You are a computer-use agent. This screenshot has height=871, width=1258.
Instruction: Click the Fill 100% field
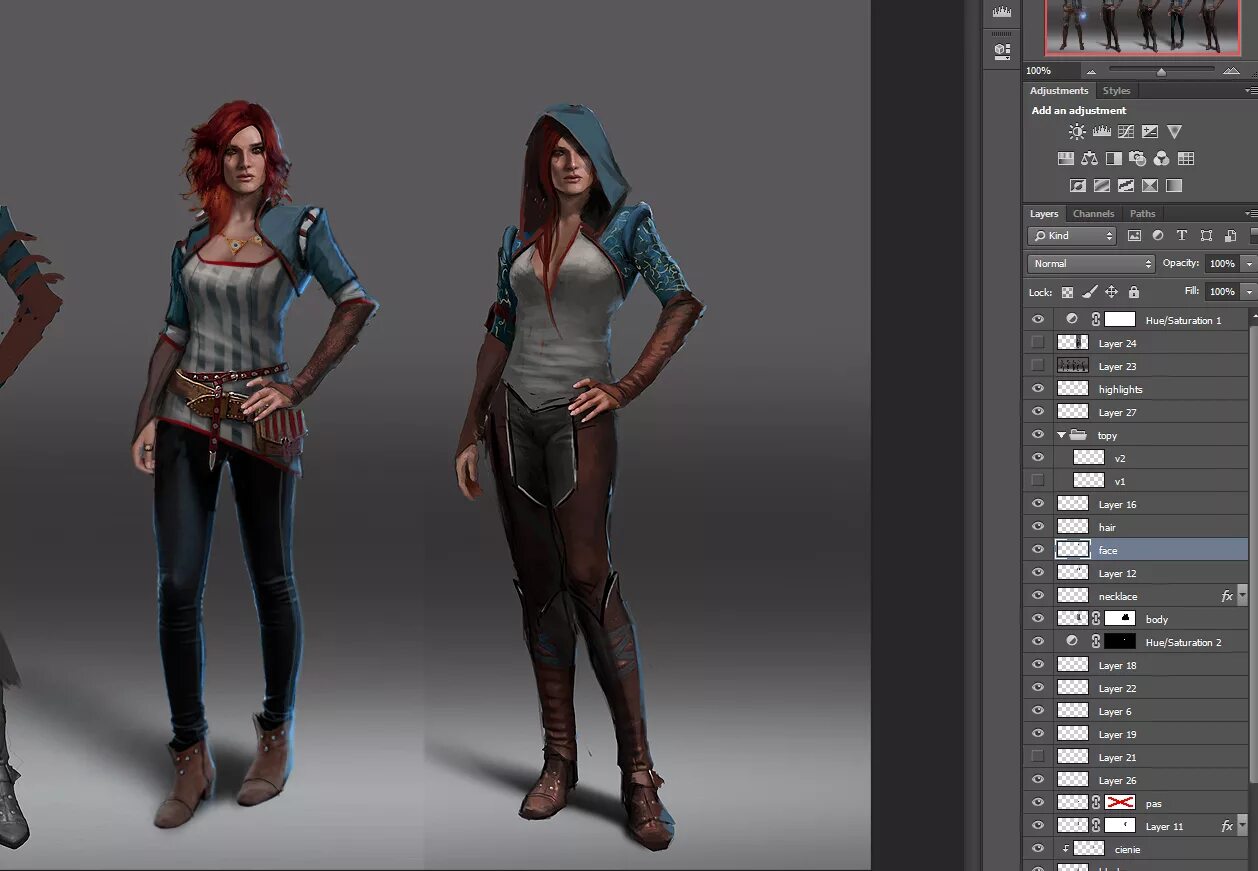[1222, 292]
